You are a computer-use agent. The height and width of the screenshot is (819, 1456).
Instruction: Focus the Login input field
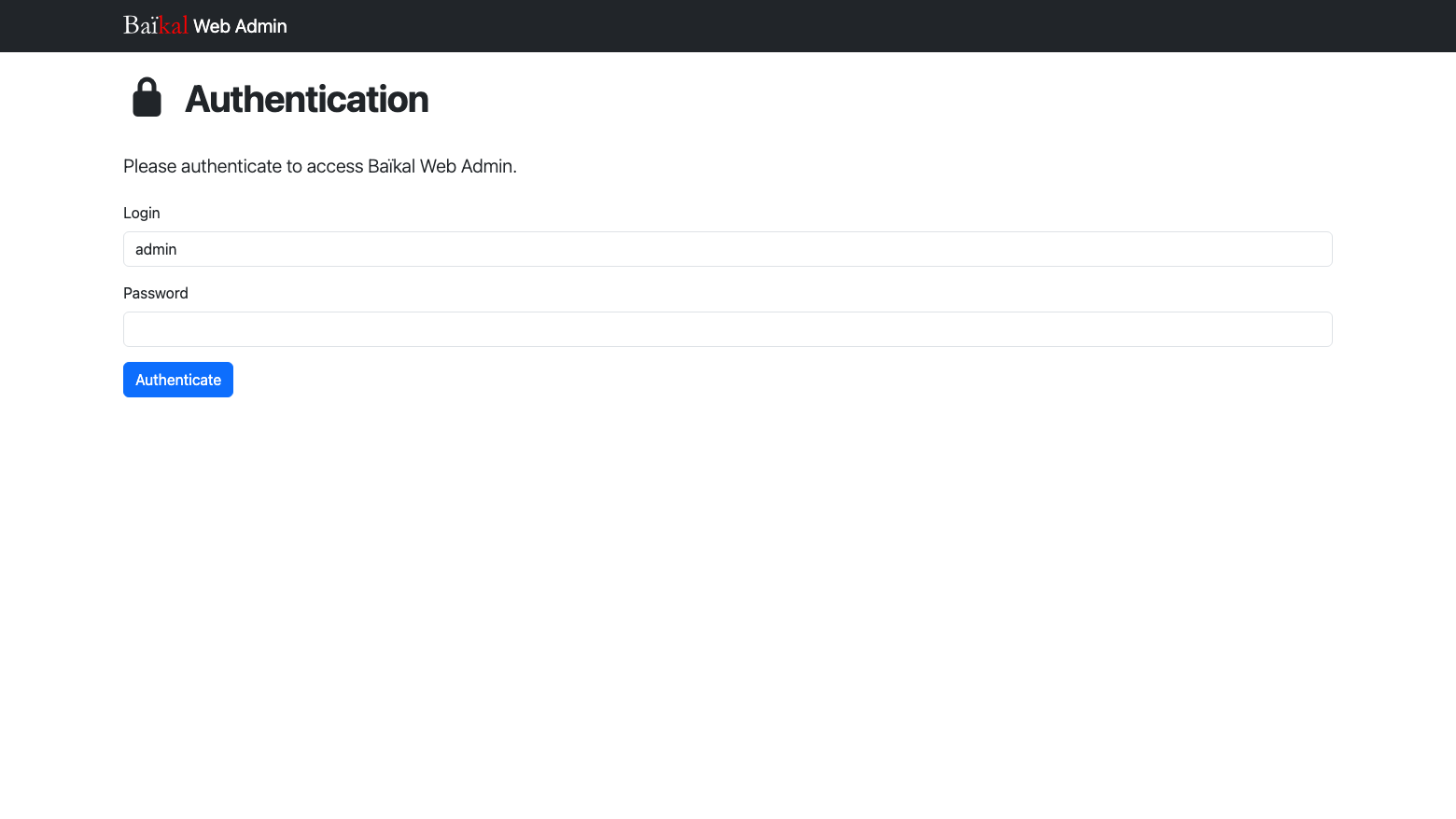pos(728,249)
